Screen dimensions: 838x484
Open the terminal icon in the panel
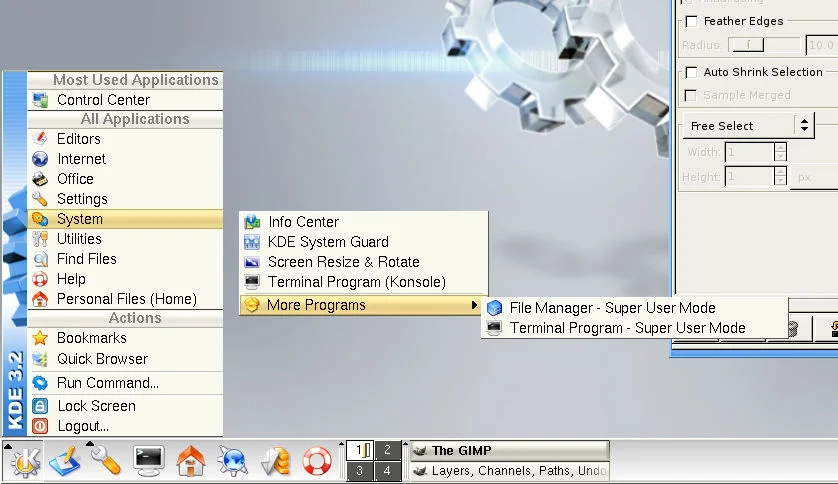pos(148,461)
